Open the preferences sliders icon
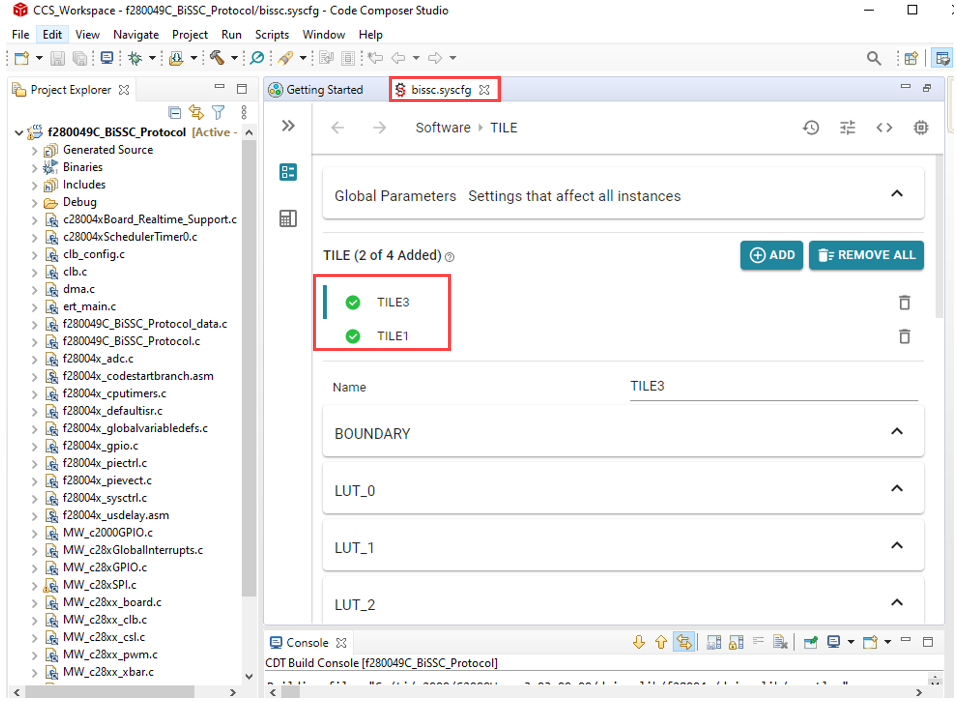Image resolution: width=957 pixels, height=702 pixels. (848, 128)
